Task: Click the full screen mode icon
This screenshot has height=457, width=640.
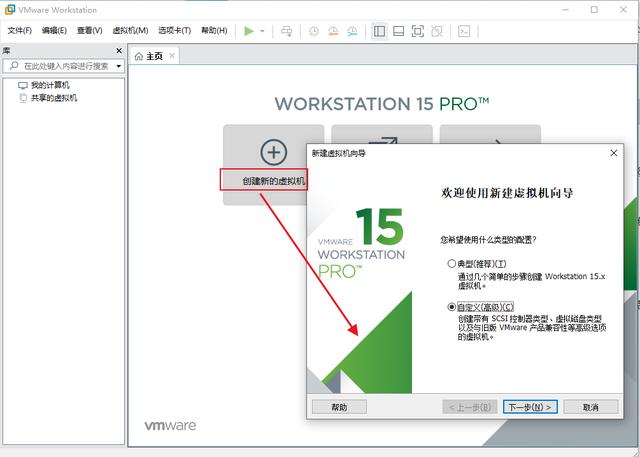Action: 418,31
